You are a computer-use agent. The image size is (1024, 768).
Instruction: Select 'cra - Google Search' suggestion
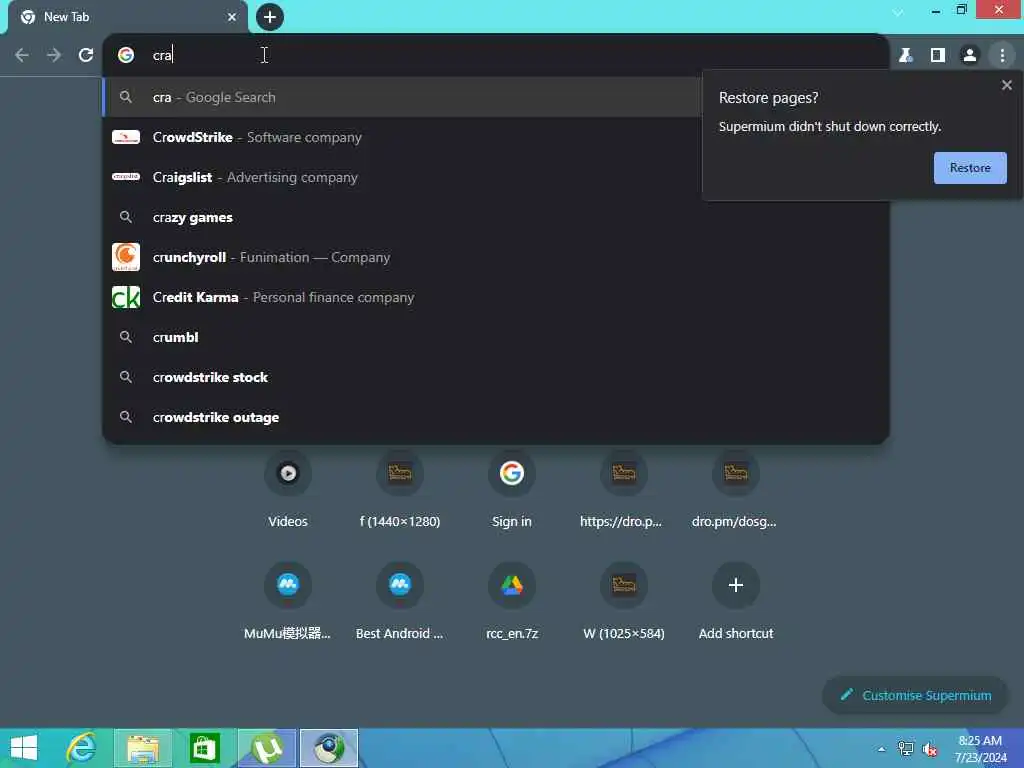point(402,97)
